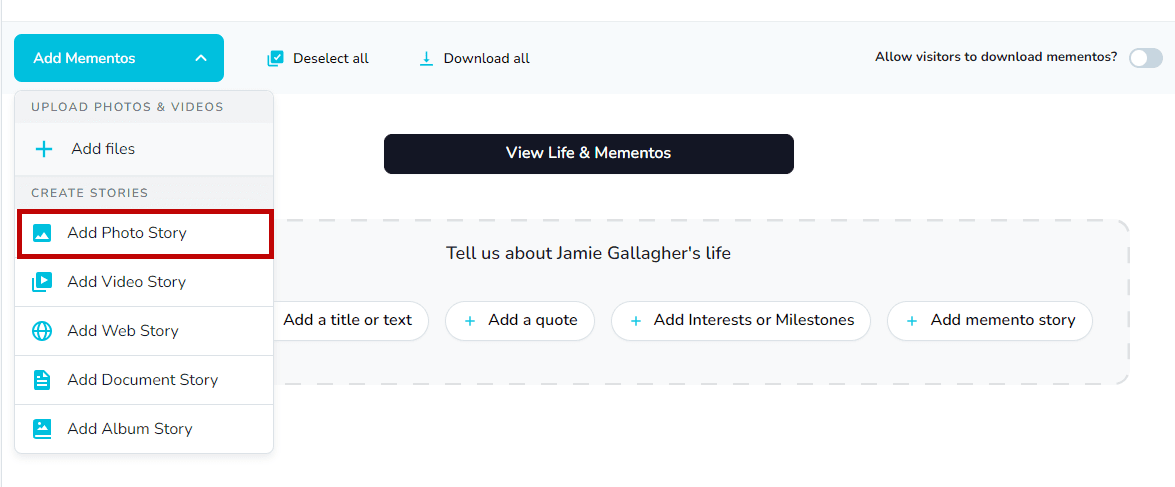The width and height of the screenshot is (1175, 487).
Task: Click the Album Story icon
Action: (42, 429)
